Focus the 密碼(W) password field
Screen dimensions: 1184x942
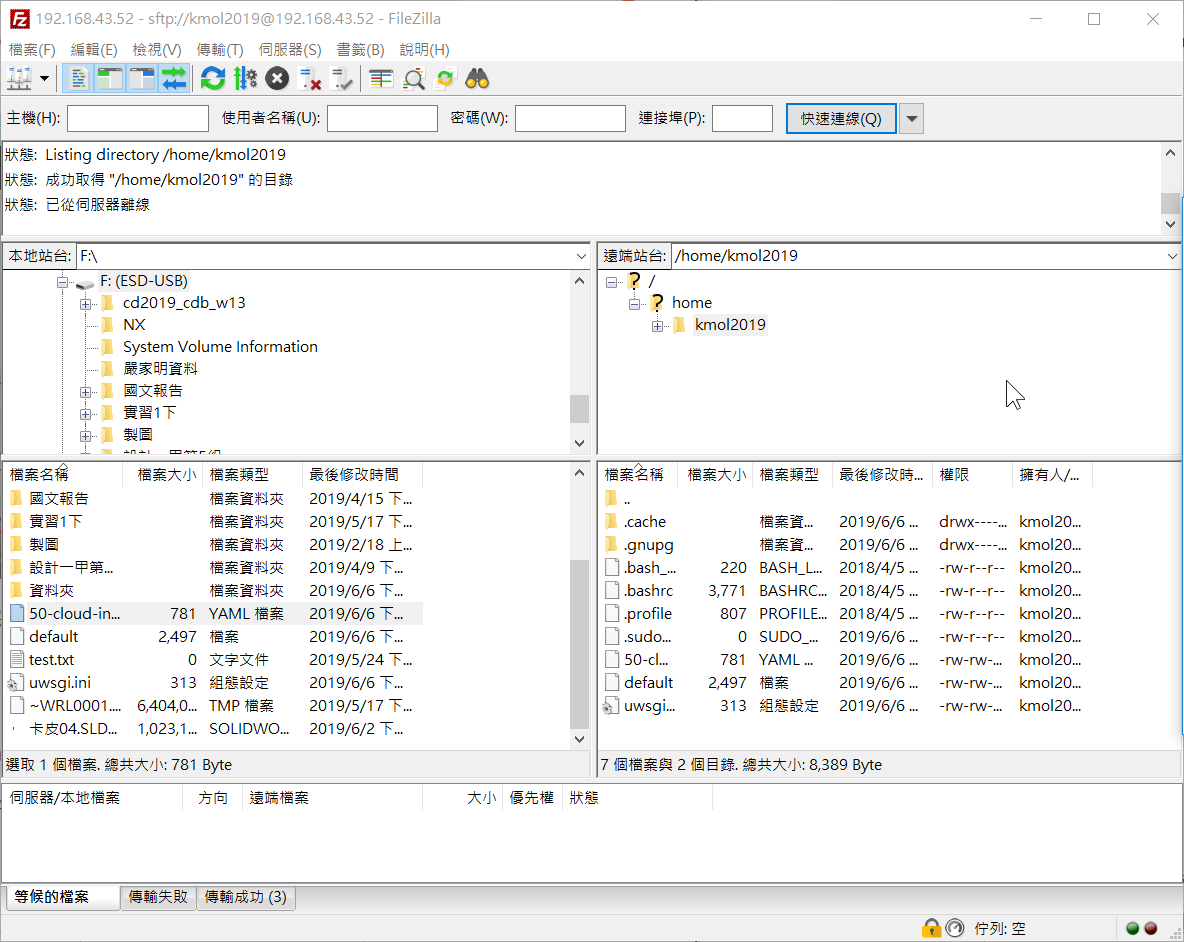click(x=570, y=119)
